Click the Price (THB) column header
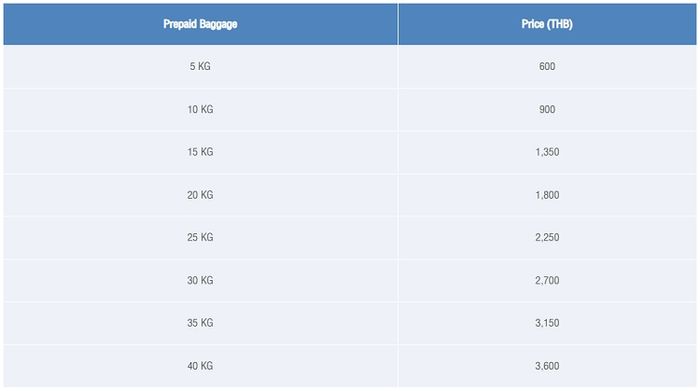Image resolution: width=700 pixels, height=391 pixels. tap(547, 24)
